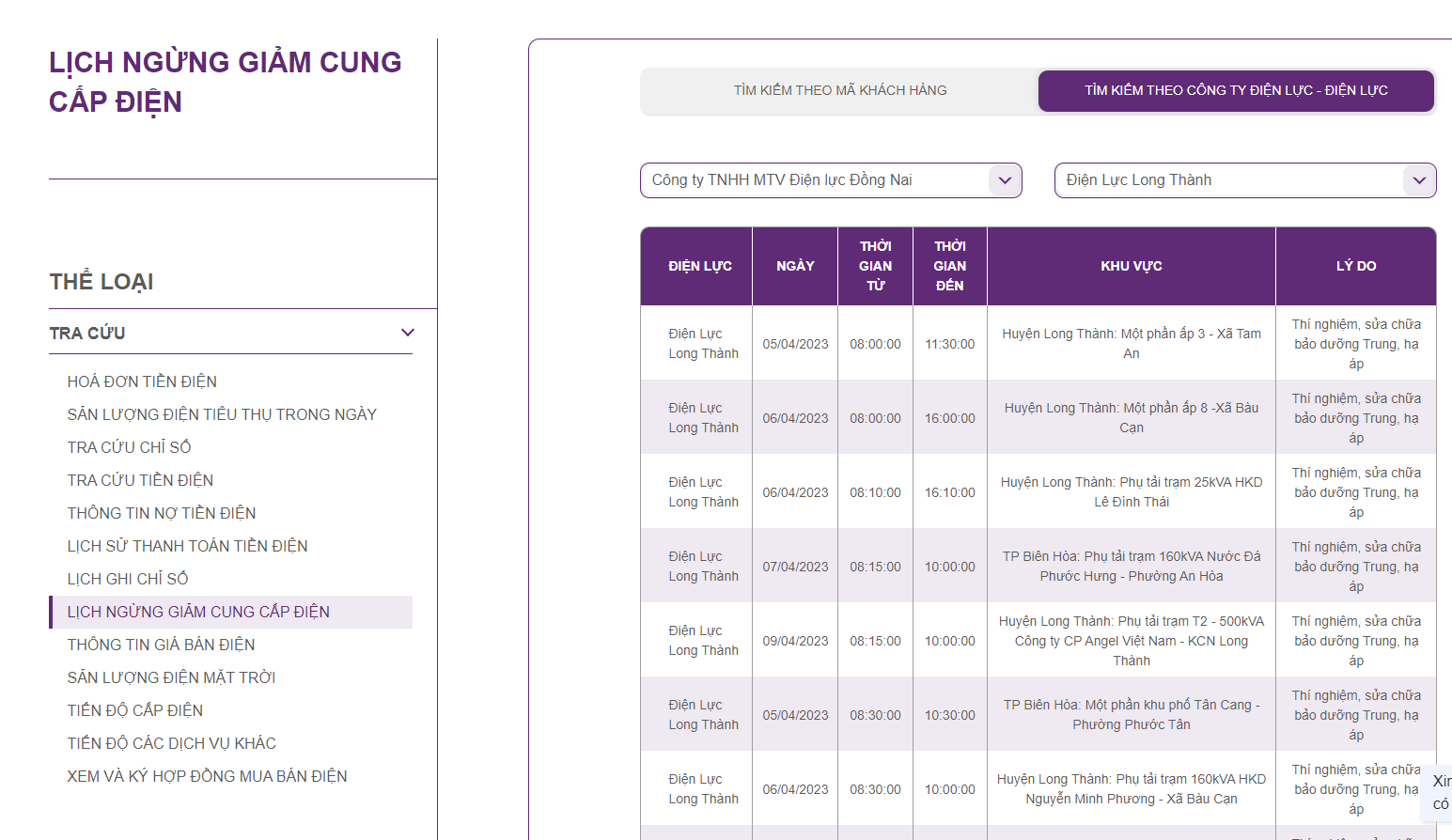
Task: Expand the Điện Lực Long Thành dropdown arrow
Action: pyautogui.click(x=1419, y=180)
